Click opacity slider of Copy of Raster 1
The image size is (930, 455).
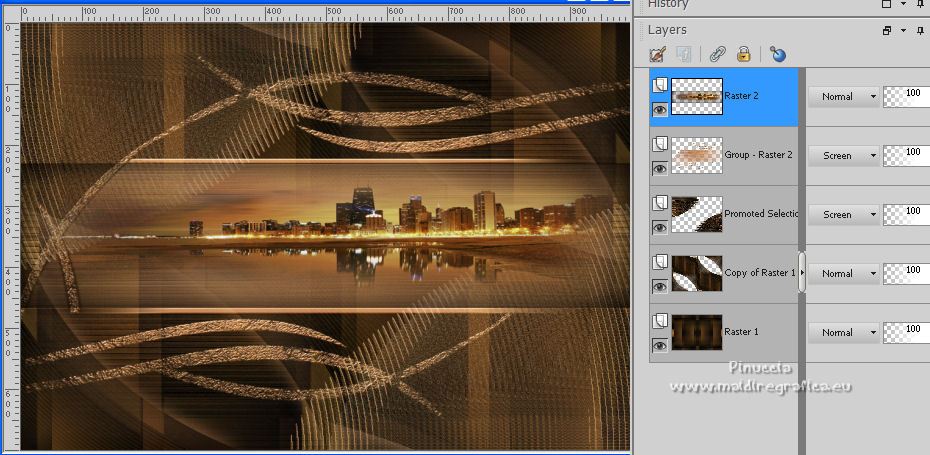[906, 273]
